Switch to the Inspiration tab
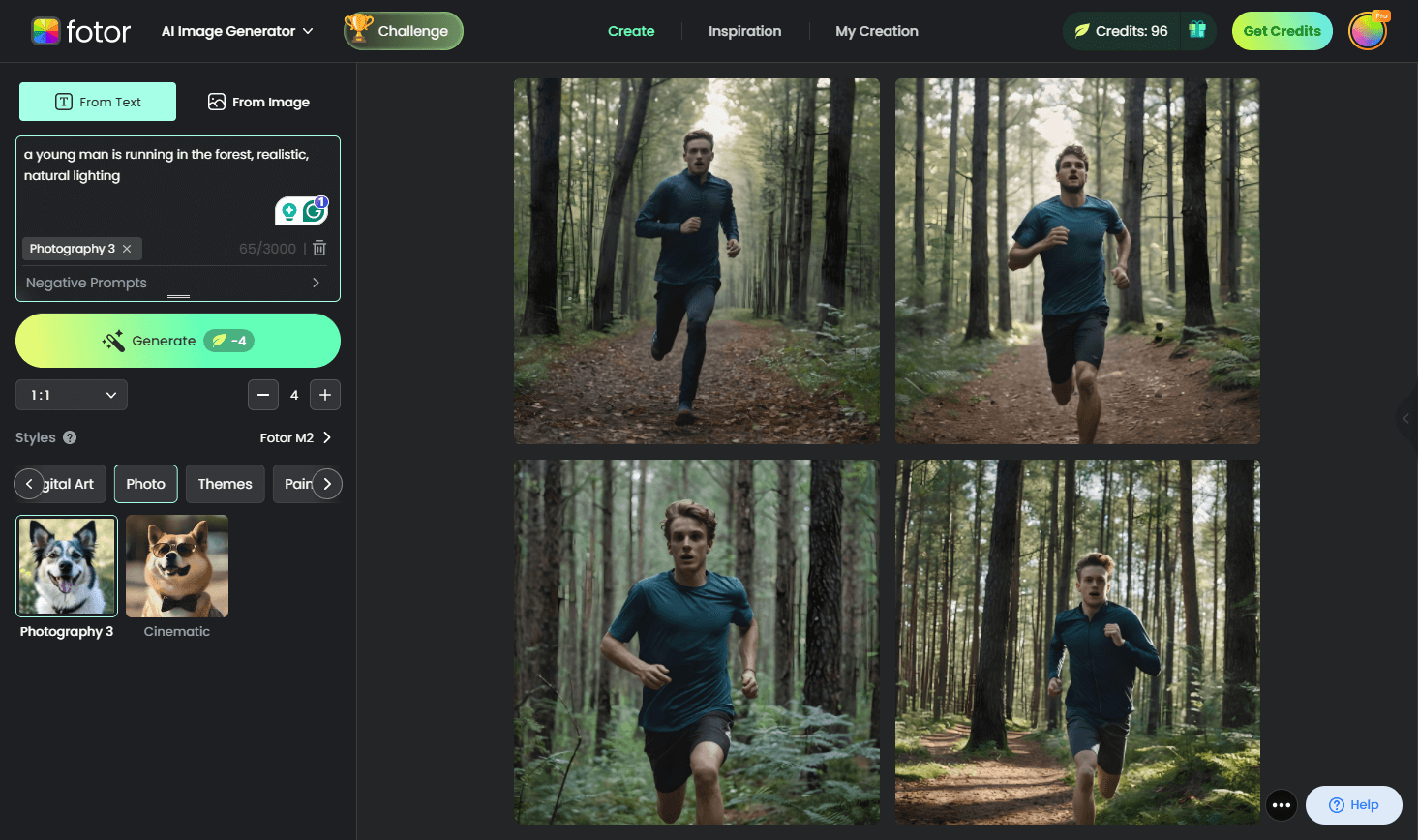This screenshot has height=840, width=1418. coord(744,31)
